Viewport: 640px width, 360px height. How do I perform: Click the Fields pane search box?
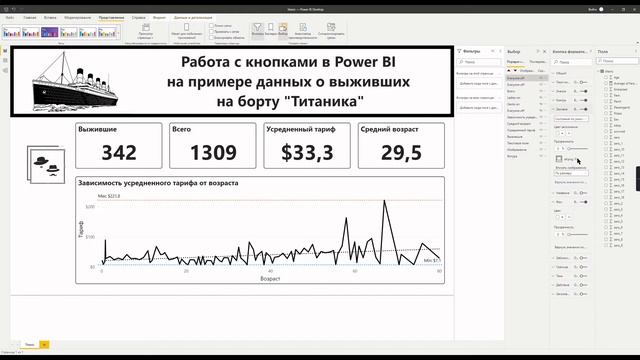[x=618, y=61]
